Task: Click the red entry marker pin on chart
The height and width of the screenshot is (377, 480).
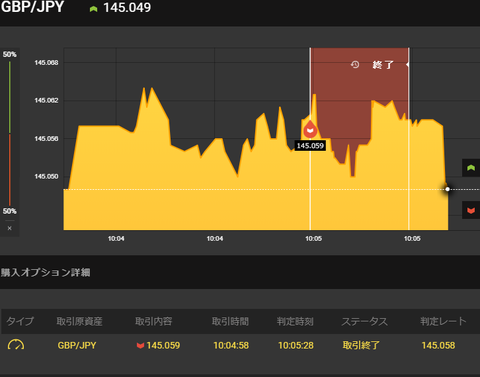Action: (x=310, y=129)
